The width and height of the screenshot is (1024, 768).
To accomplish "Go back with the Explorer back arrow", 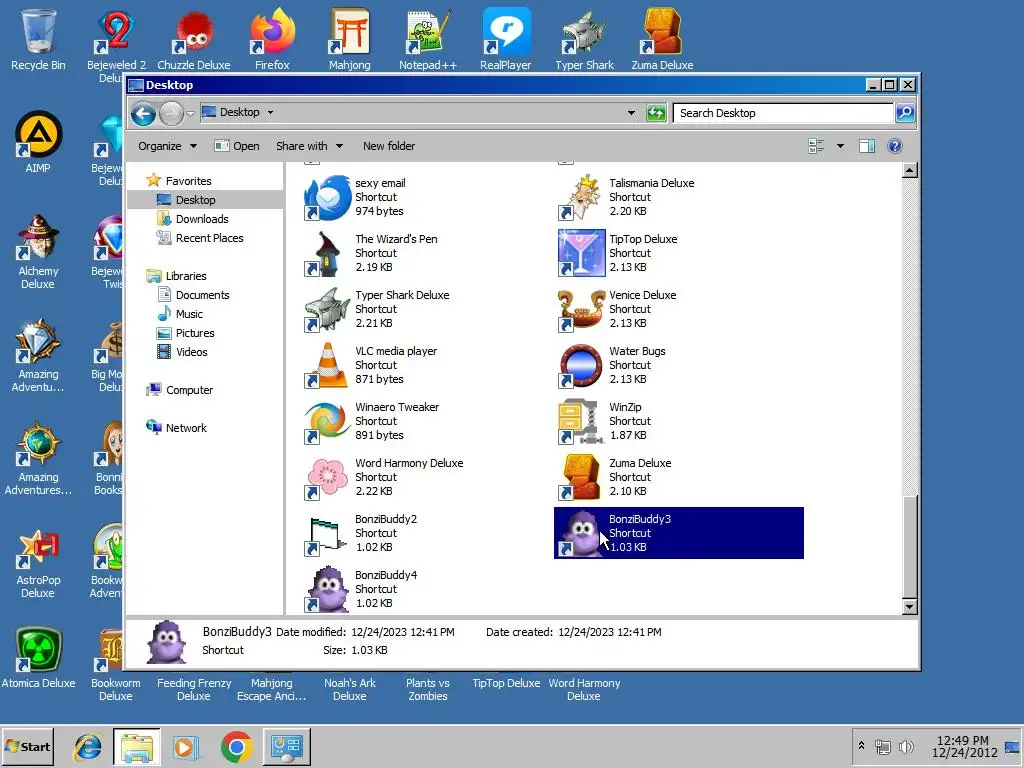I will 143,114.
